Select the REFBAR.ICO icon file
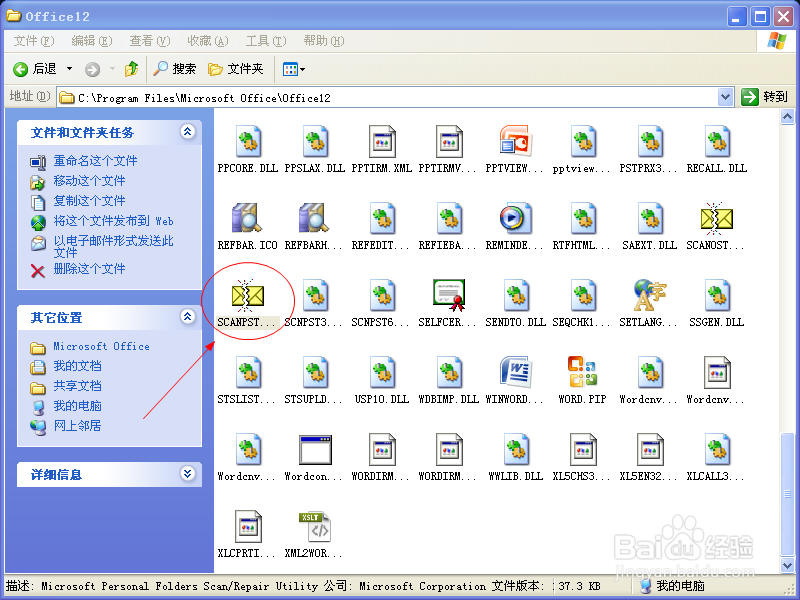This screenshot has width=800, height=600. tap(247, 218)
